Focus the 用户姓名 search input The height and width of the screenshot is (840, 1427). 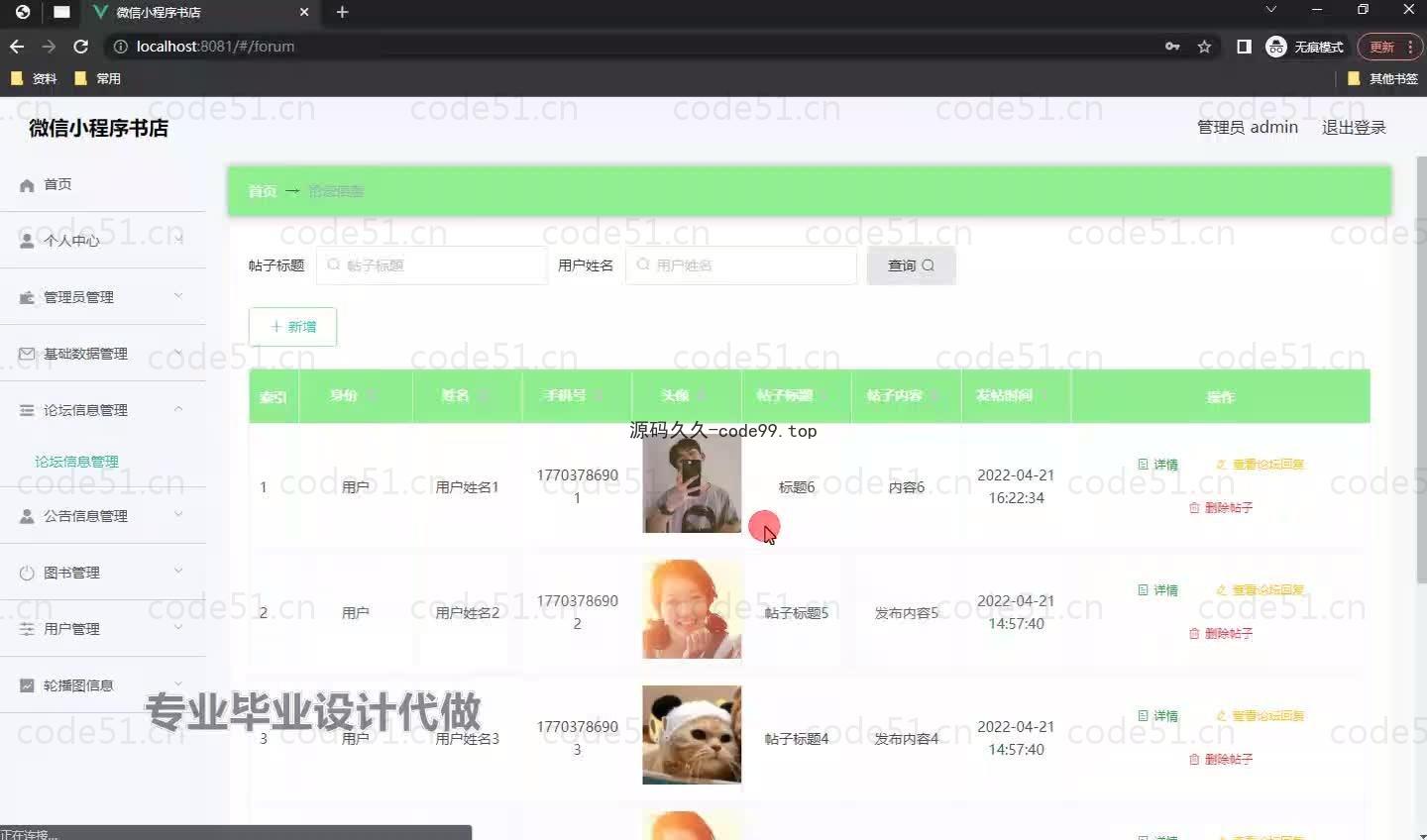[x=741, y=265]
